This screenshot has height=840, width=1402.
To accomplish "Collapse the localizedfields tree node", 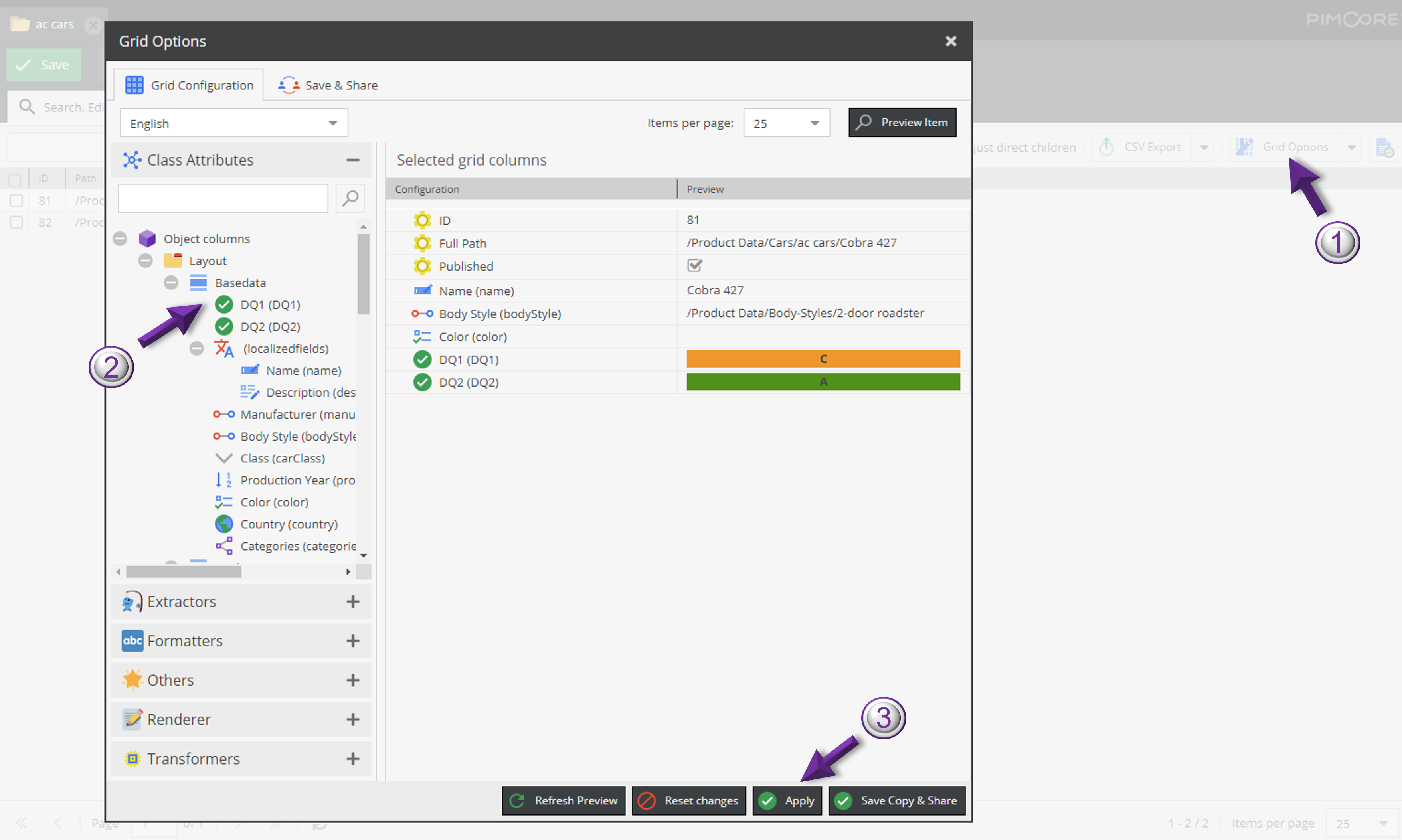I will pos(196,349).
